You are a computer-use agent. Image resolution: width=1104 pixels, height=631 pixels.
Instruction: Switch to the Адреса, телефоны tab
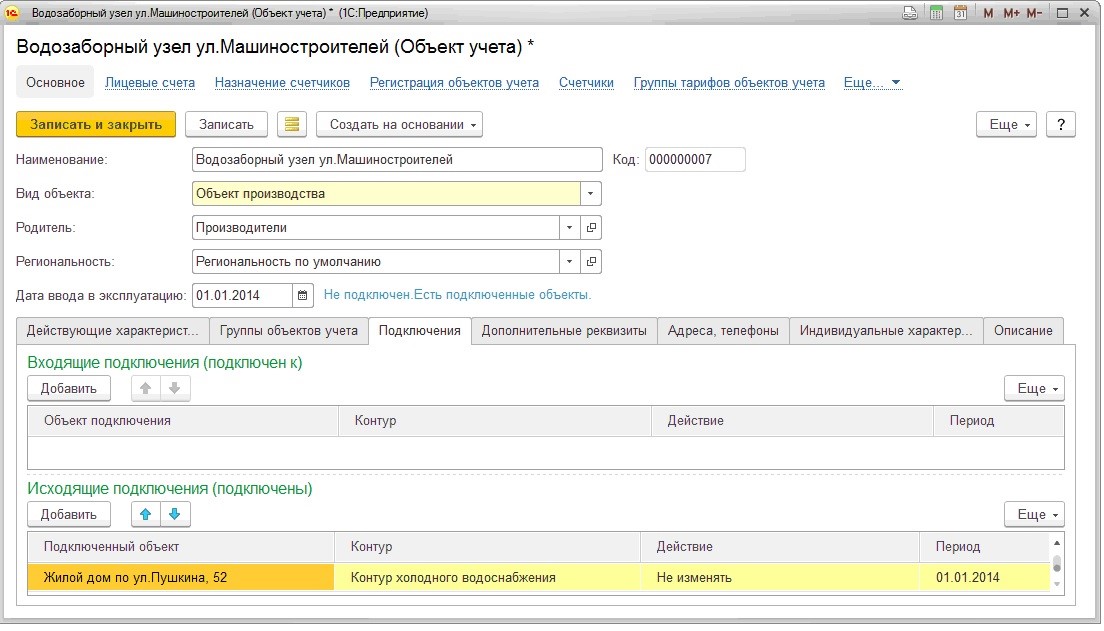[722, 331]
